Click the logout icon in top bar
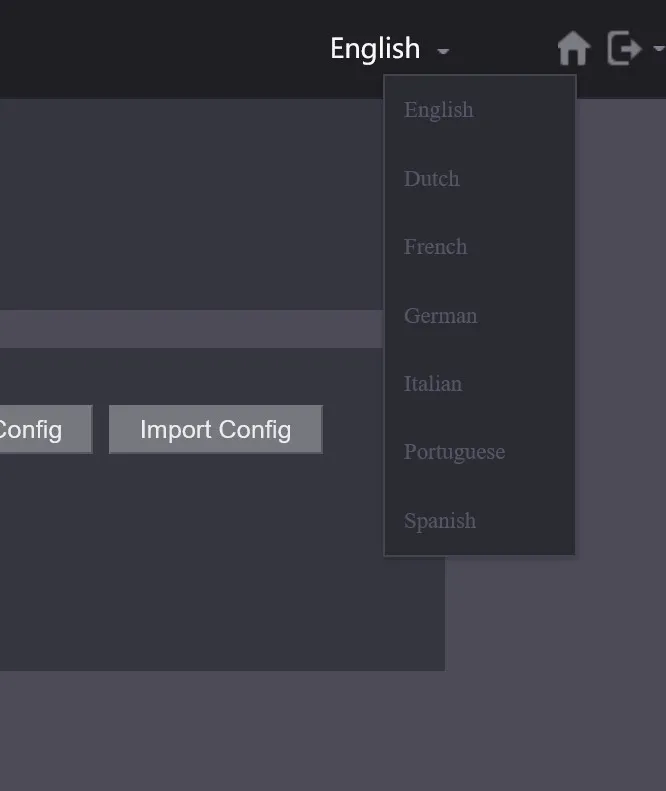This screenshot has width=666, height=791. tap(625, 48)
